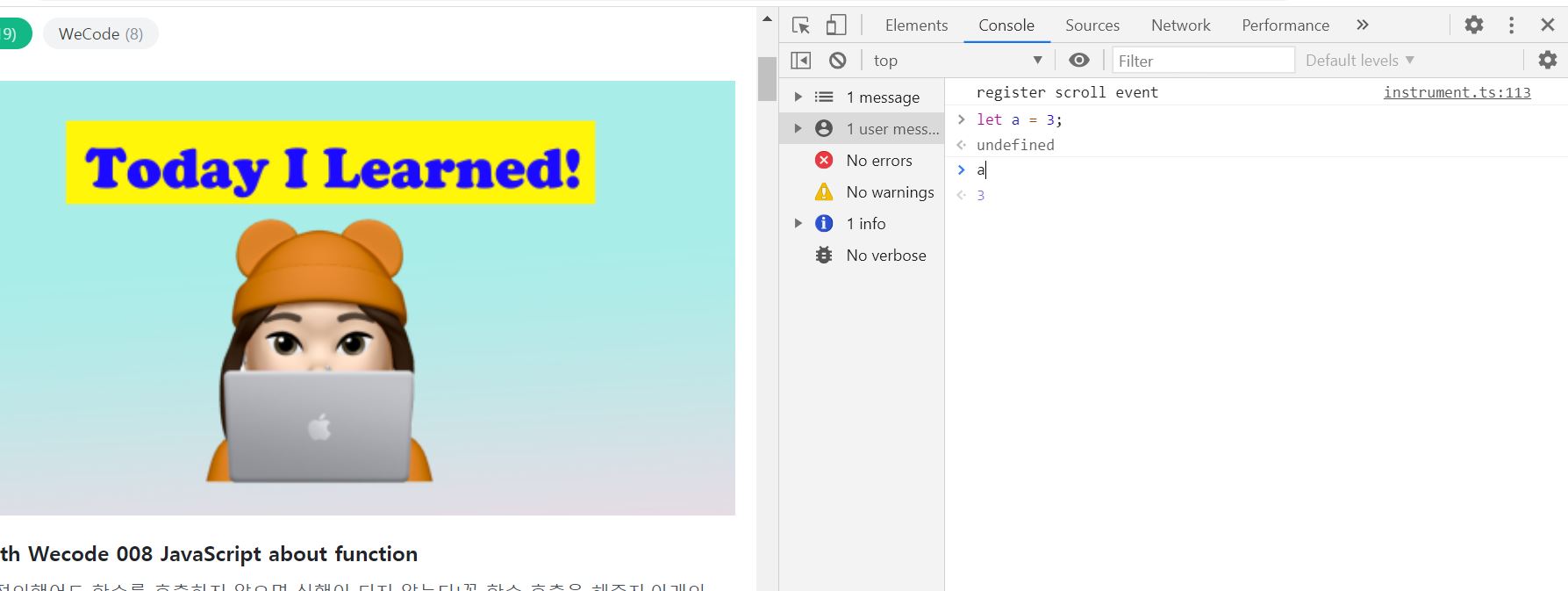Clear console with the ban icon
1568x591 pixels.
tap(838, 61)
